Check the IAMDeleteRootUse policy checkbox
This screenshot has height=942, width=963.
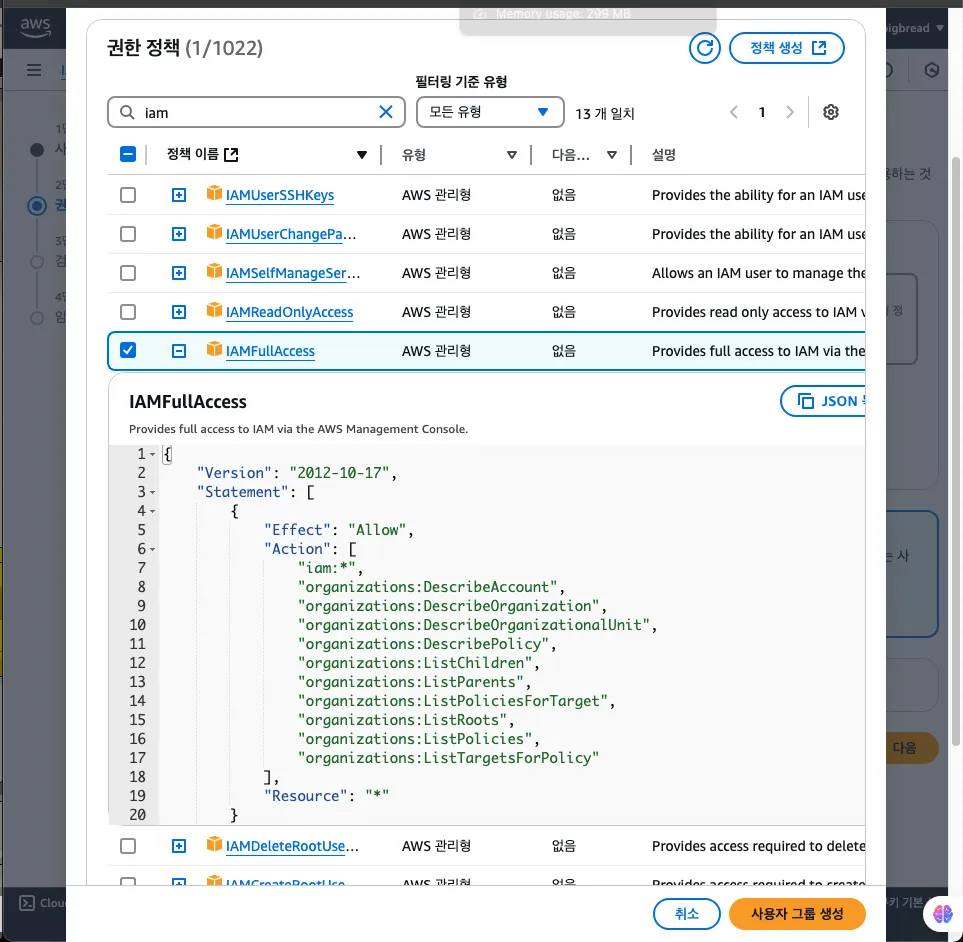tap(128, 846)
